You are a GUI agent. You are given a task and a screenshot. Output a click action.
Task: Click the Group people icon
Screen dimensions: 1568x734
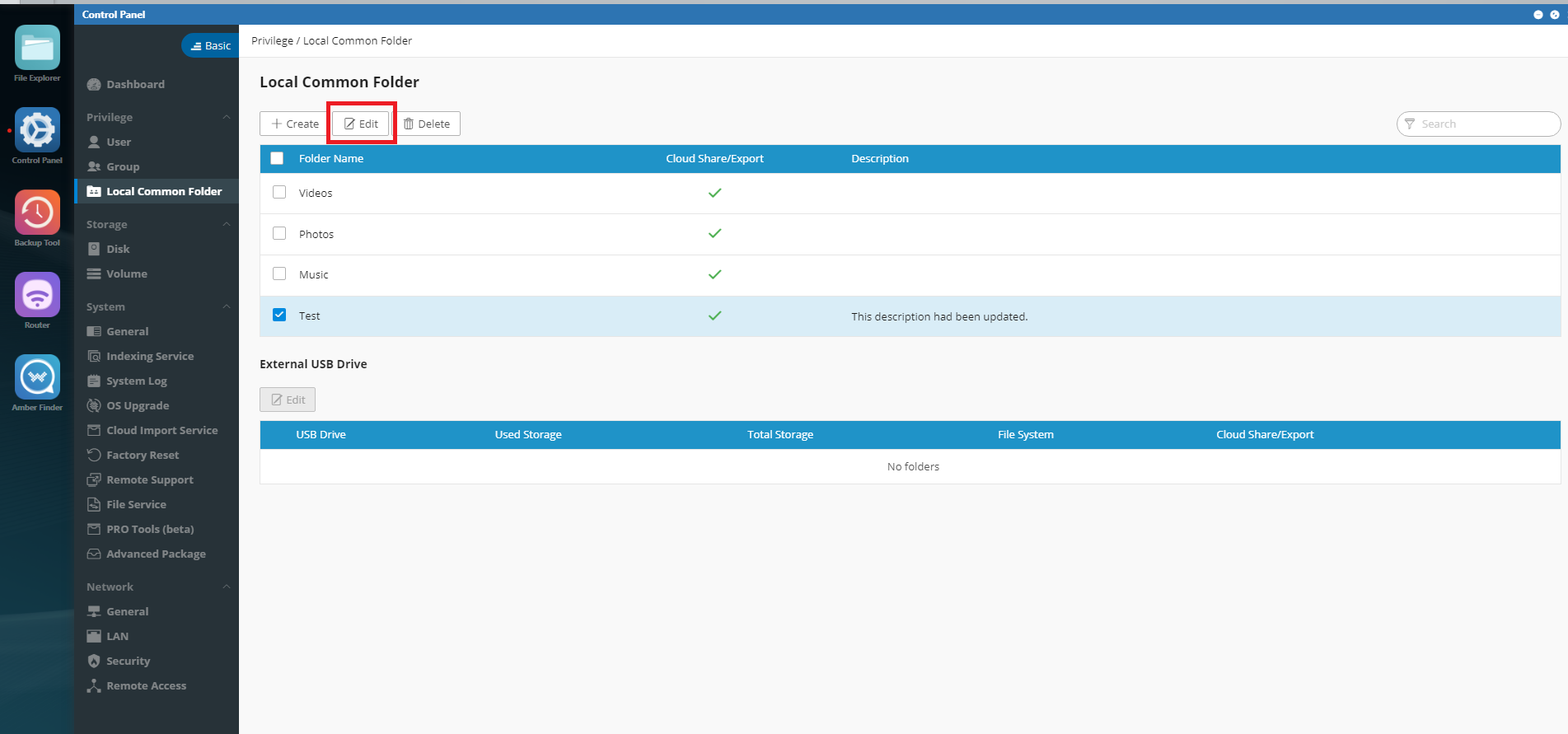pos(94,166)
